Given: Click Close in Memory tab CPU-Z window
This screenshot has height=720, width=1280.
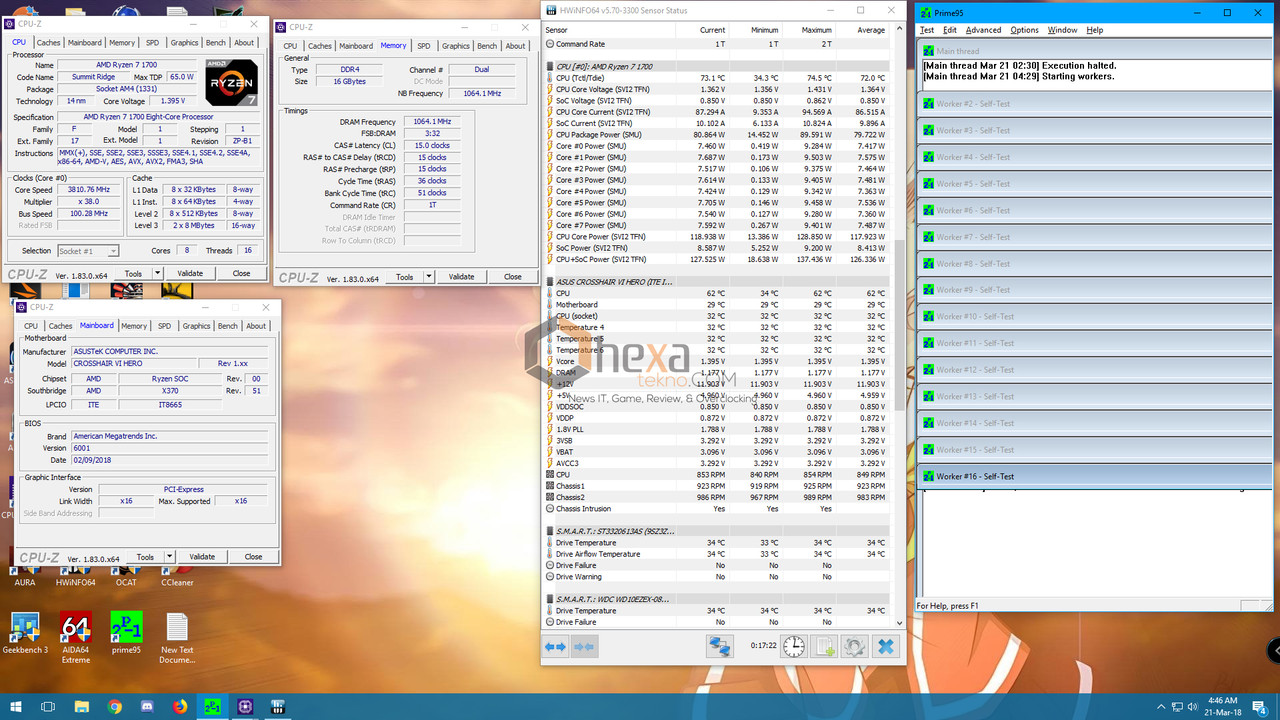Looking at the screenshot, I should click(513, 277).
